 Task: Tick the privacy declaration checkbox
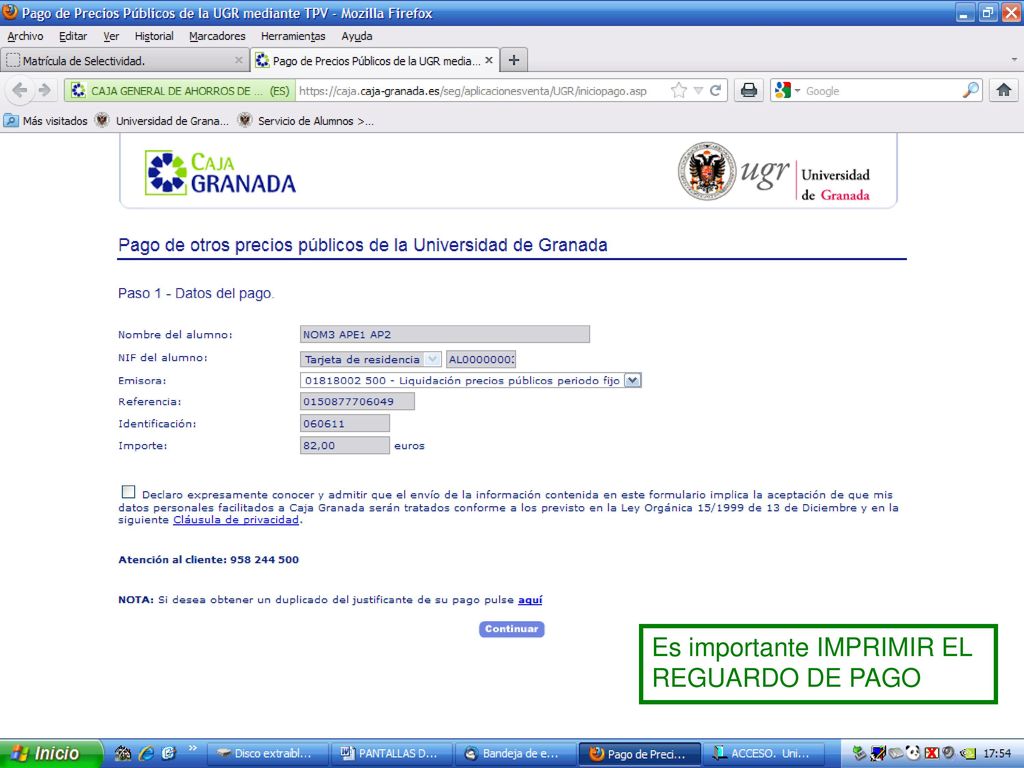(x=128, y=492)
